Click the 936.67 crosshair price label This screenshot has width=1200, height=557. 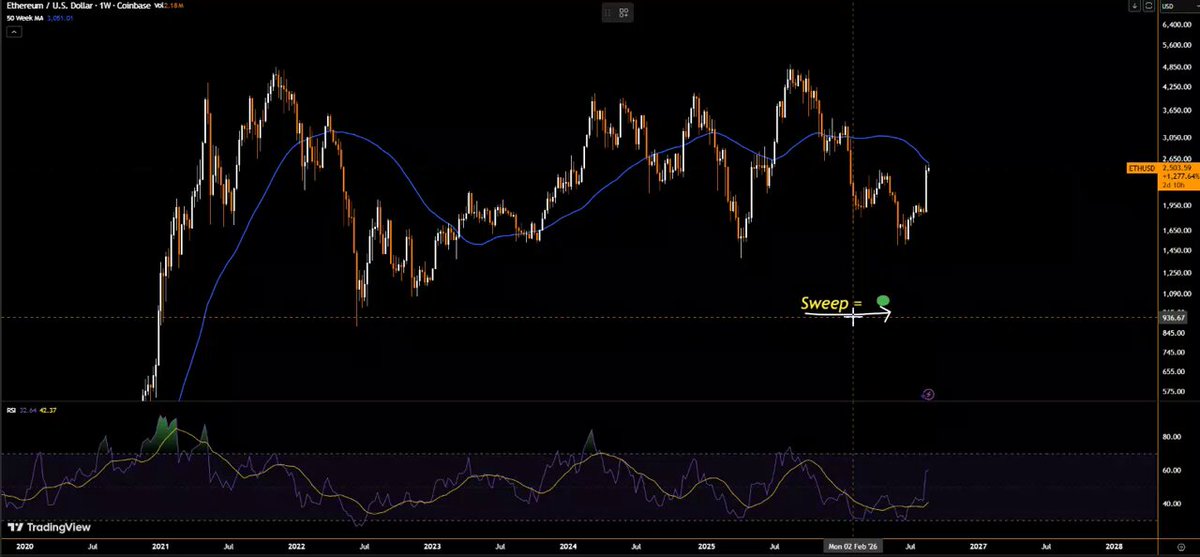click(1173, 318)
